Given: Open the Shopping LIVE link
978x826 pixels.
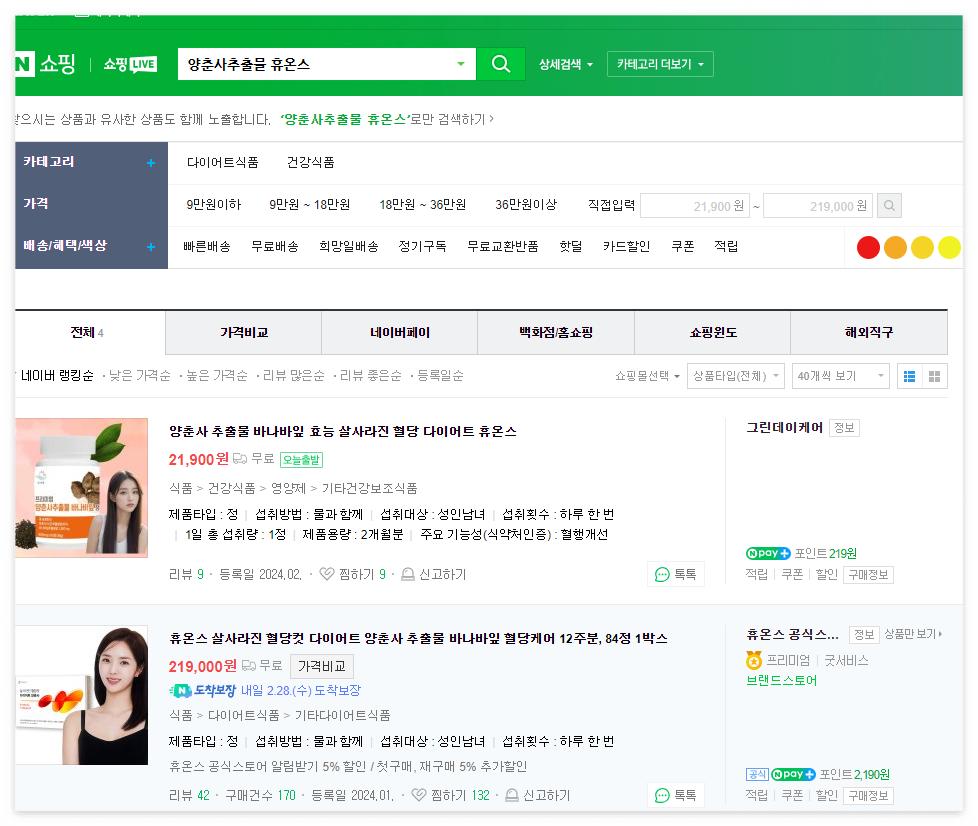Looking at the screenshot, I should (130, 64).
